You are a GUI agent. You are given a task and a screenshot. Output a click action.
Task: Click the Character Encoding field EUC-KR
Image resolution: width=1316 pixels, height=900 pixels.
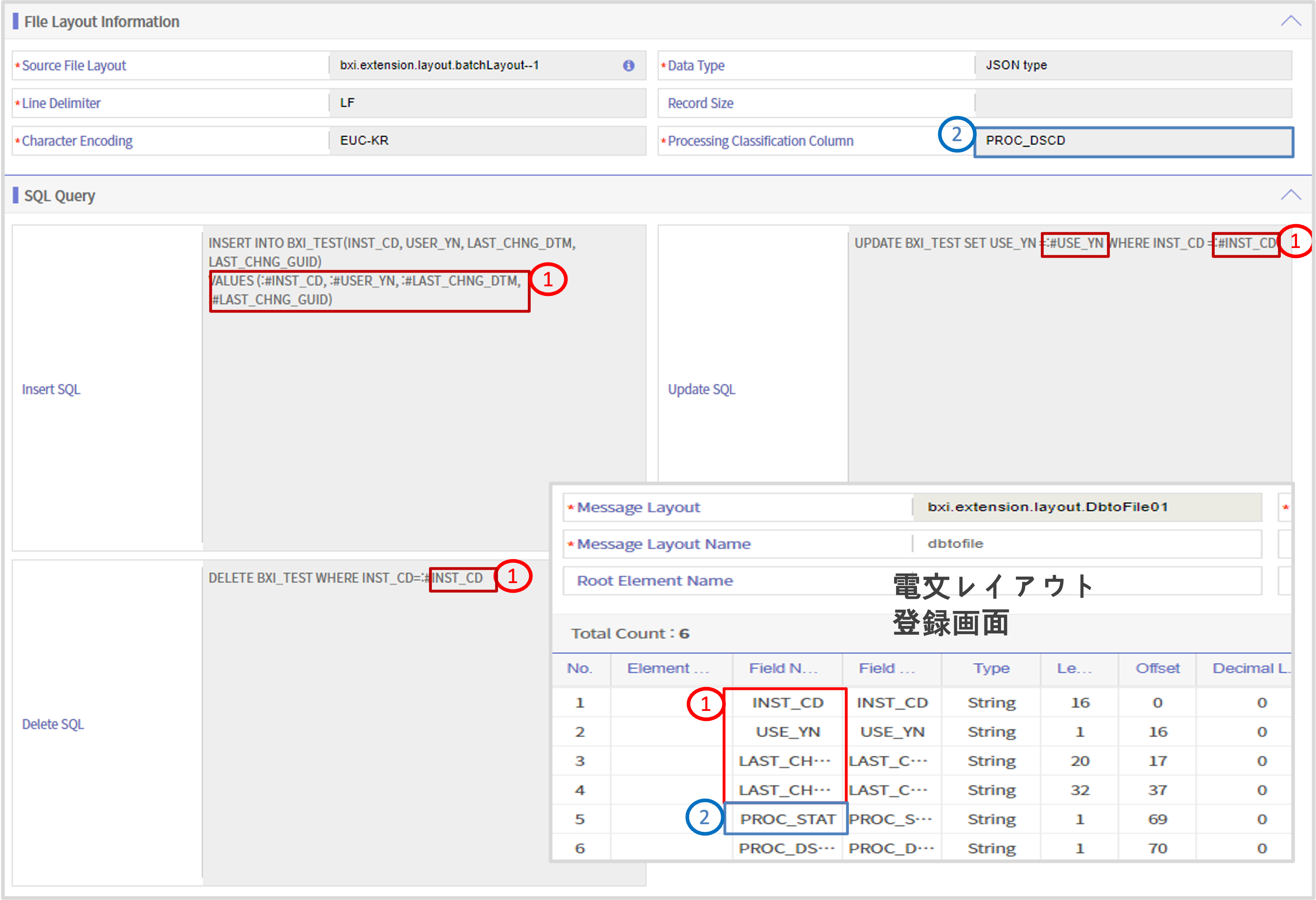(487, 140)
